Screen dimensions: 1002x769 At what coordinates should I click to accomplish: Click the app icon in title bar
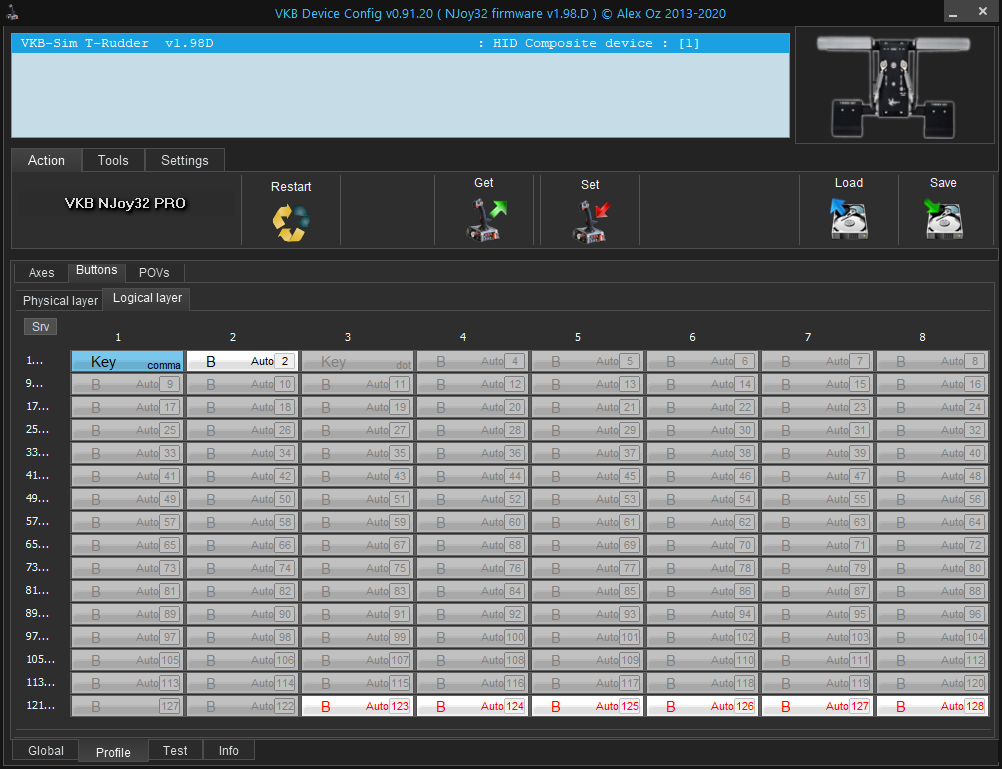pos(12,12)
